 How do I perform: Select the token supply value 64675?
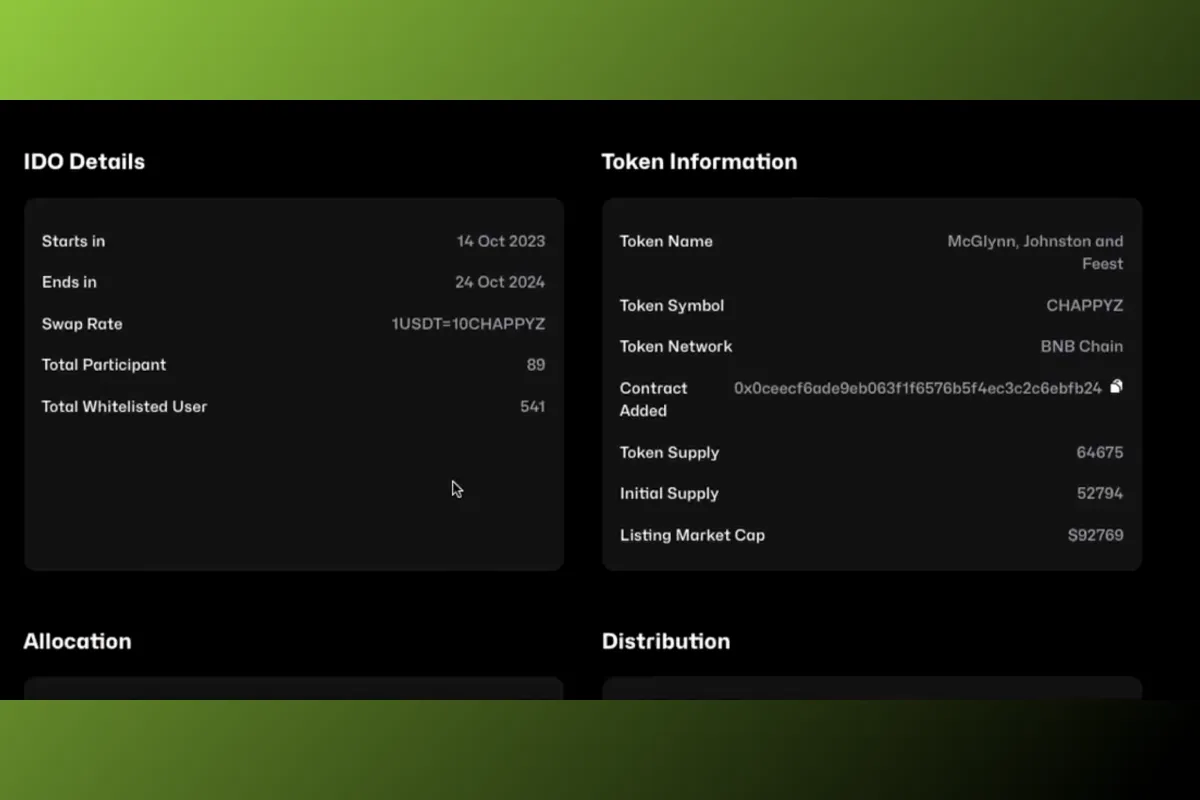click(1100, 452)
